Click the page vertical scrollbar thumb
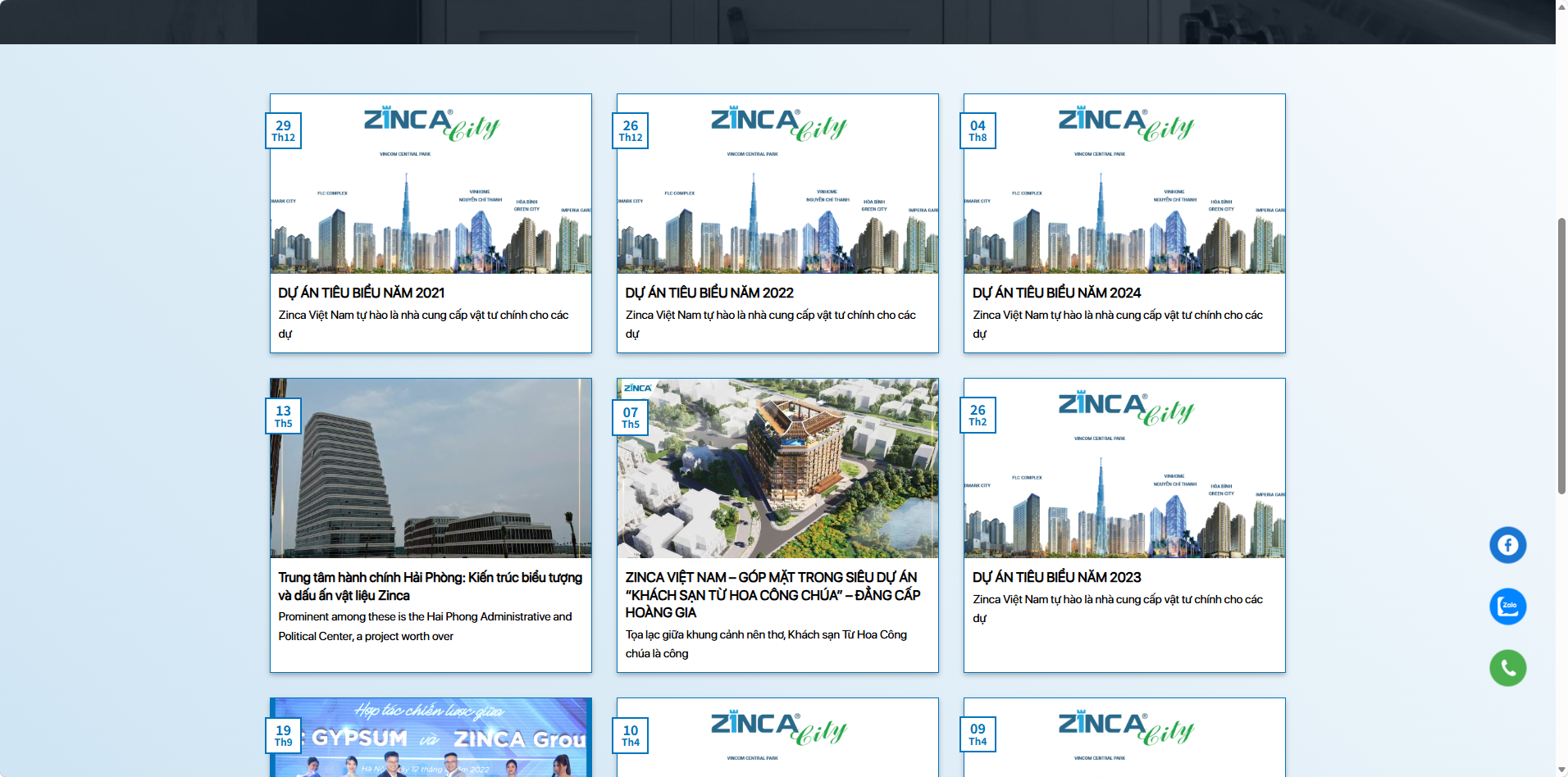The width and height of the screenshot is (1568, 777). 1561,356
